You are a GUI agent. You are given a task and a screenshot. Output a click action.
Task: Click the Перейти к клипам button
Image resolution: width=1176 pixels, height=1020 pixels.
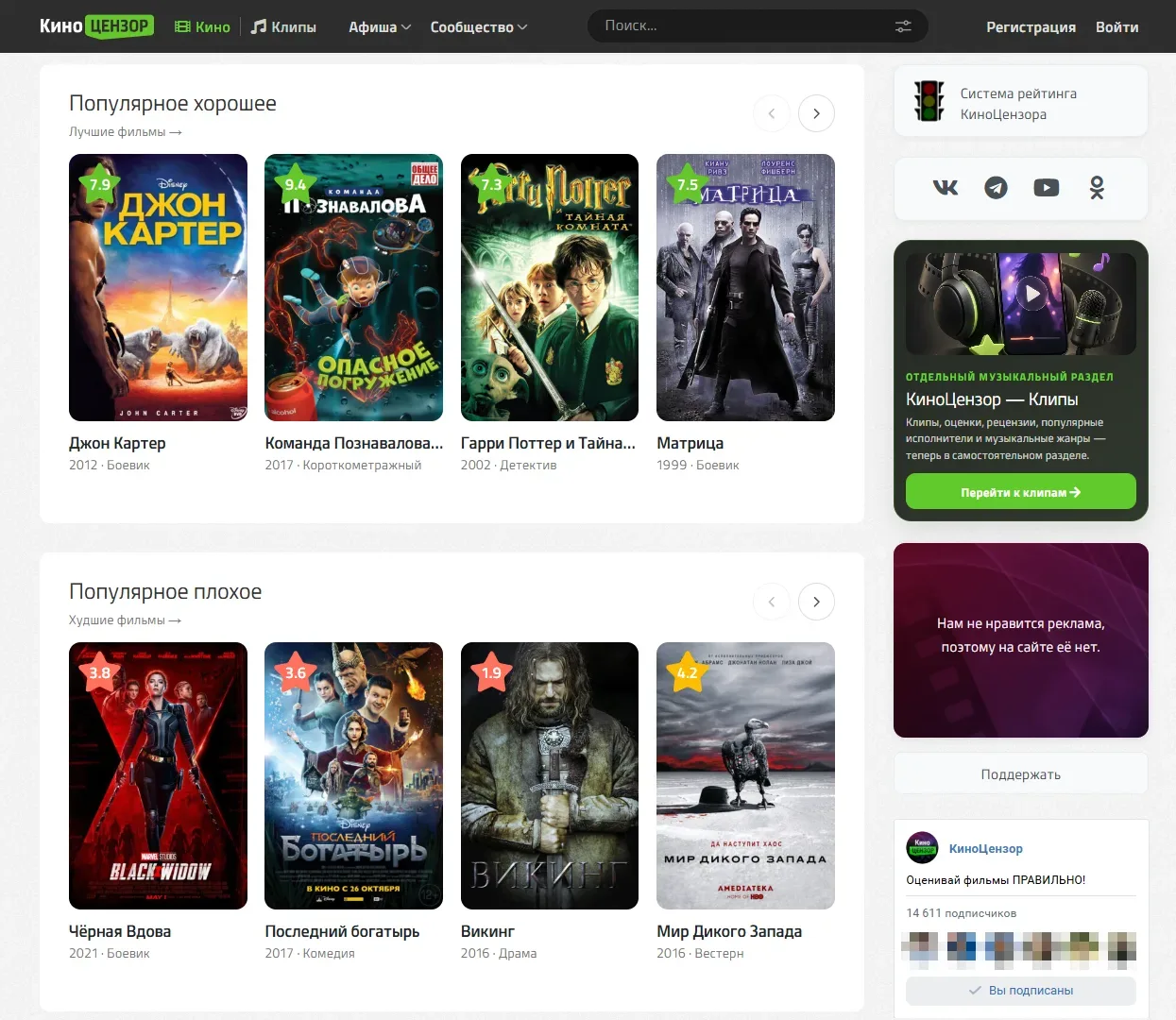click(x=1021, y=492)
